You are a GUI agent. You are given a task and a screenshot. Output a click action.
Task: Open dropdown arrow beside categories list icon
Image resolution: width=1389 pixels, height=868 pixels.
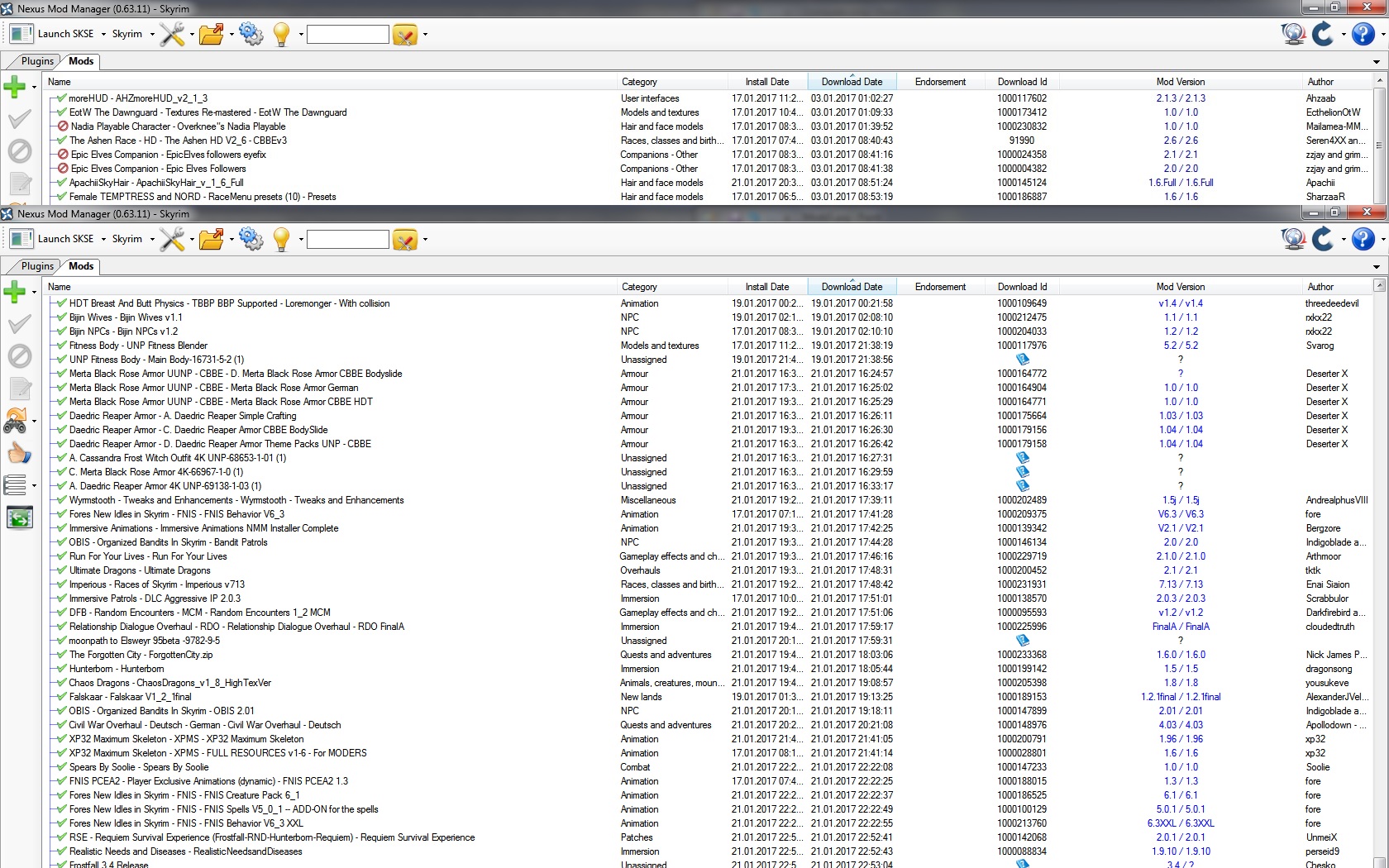point(34,485)
